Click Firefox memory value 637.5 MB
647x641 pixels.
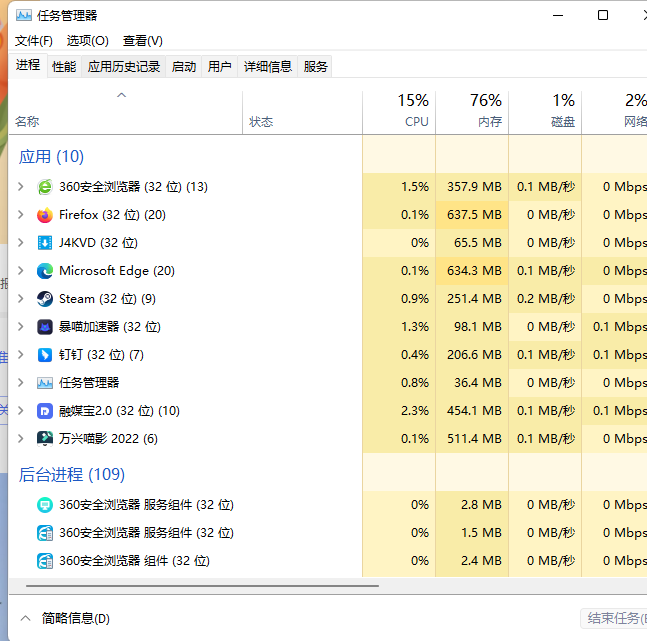(x=474, y=215)
